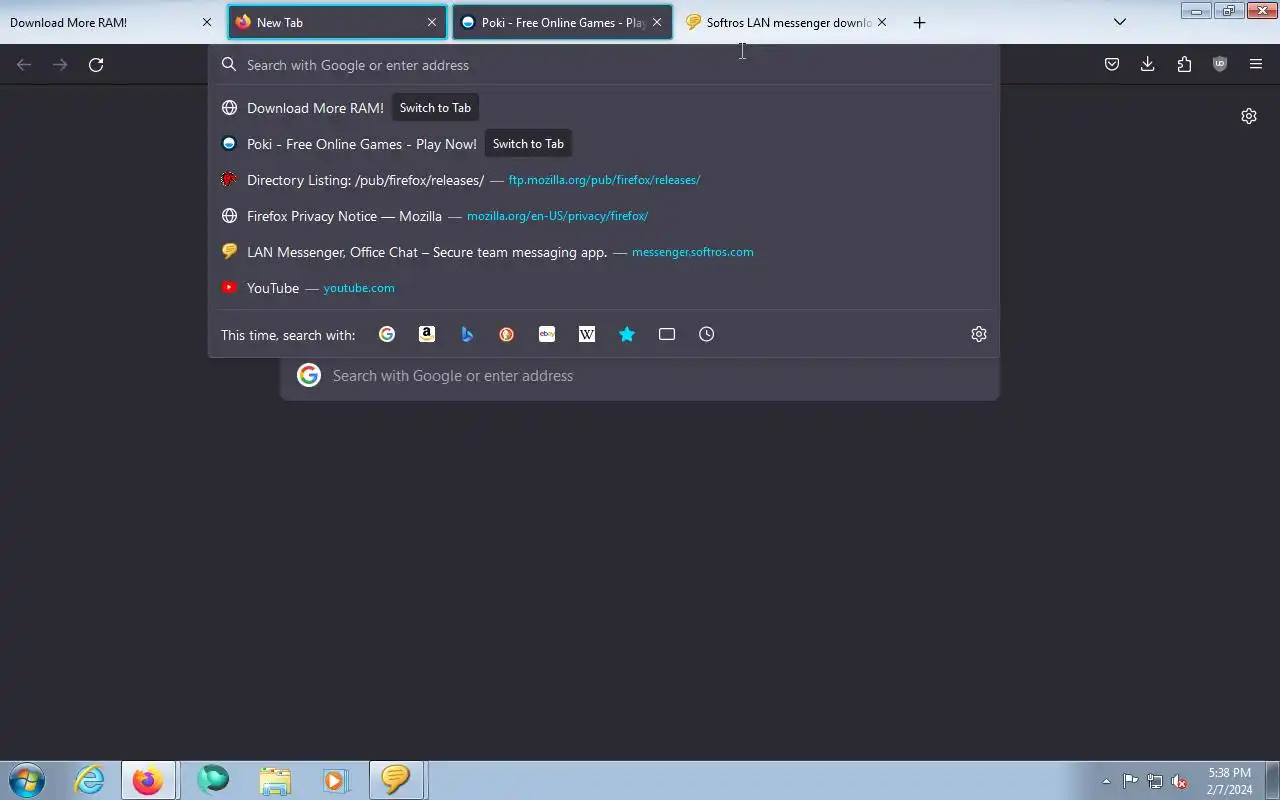Select Poki Free Online Games suggestion

(604, 144)
